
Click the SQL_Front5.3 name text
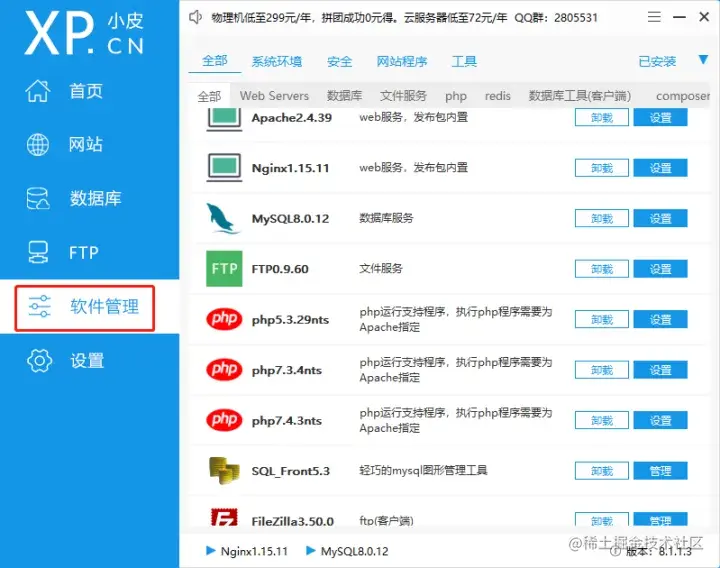click(291, 471)
